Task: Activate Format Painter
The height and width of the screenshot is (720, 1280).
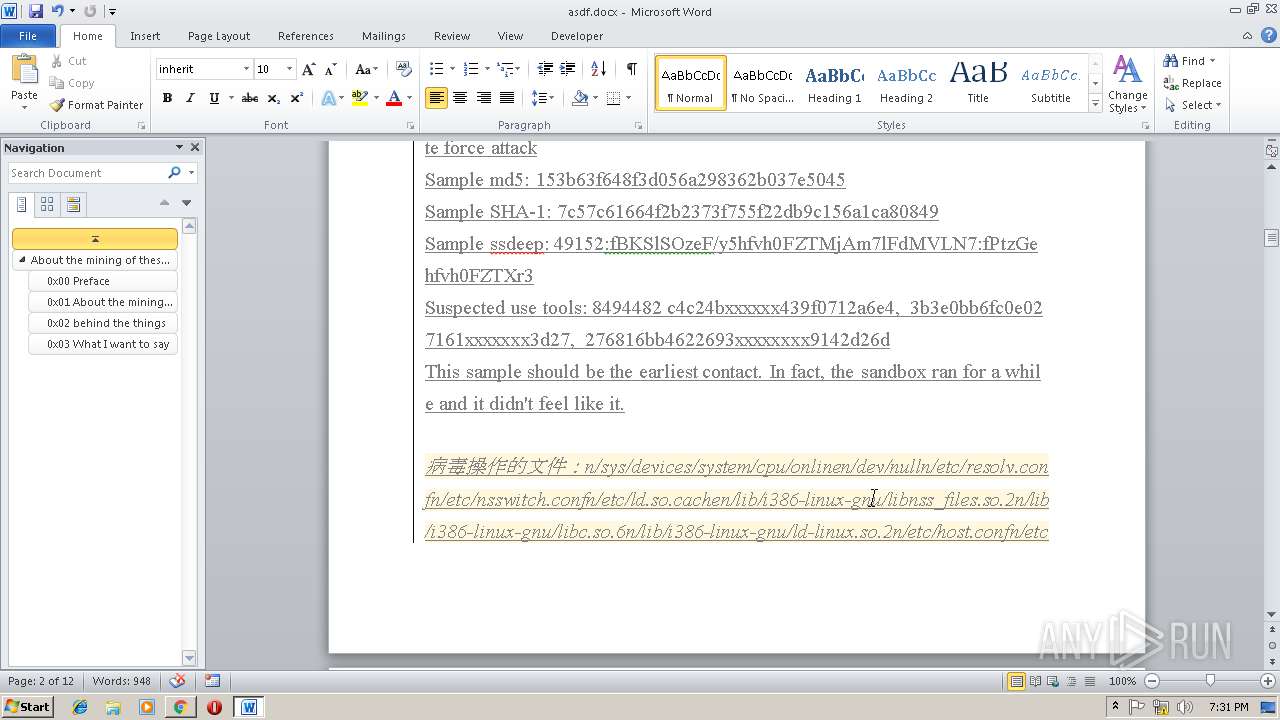Action: pos(96,105)
